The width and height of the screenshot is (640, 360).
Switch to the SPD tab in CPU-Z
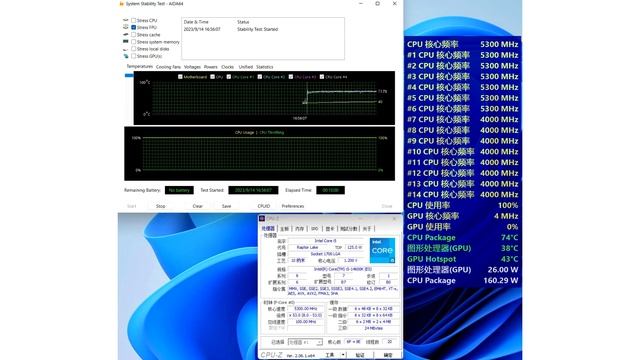coord(315,229)
